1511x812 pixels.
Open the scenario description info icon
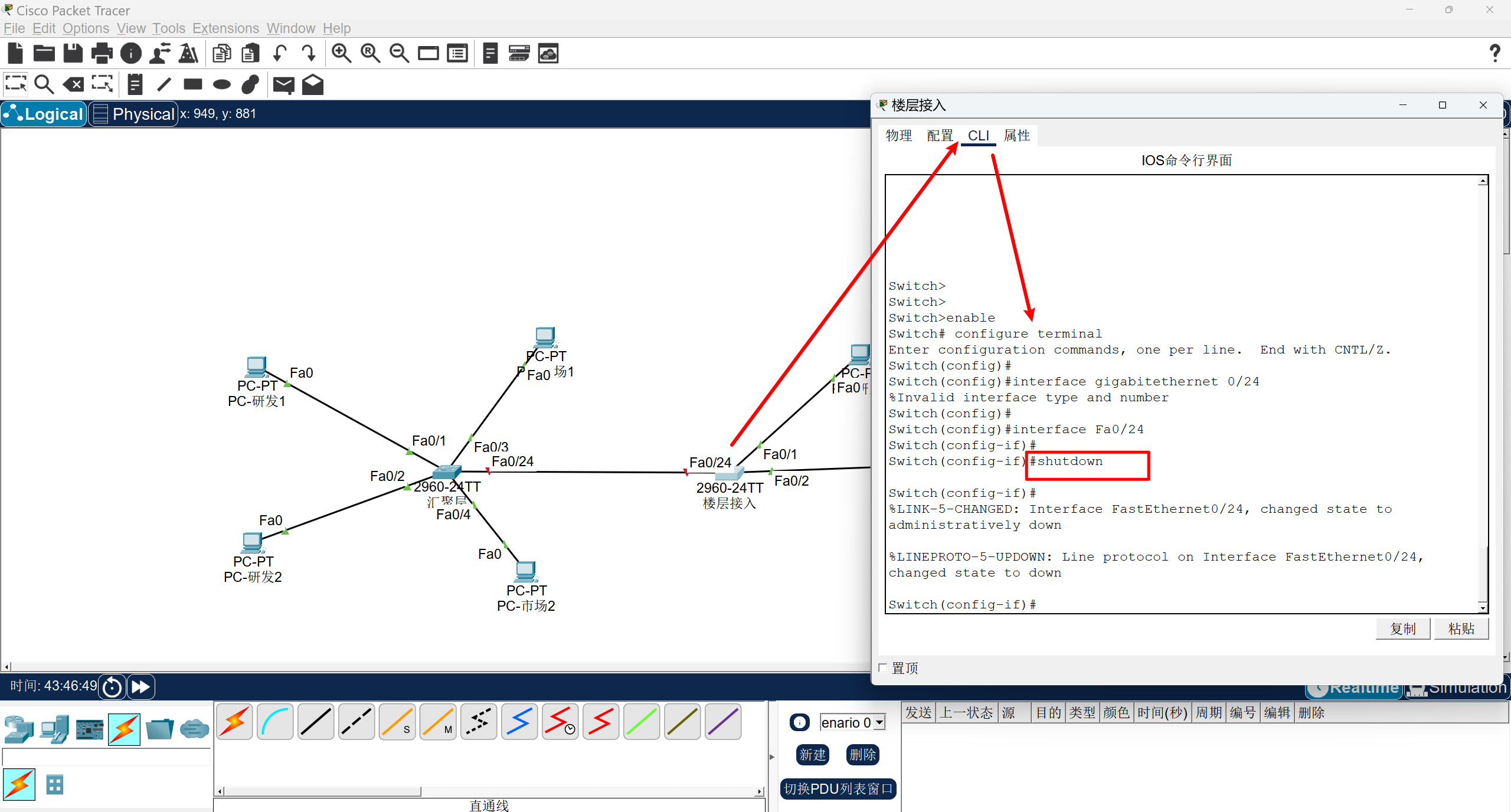pos(799,722)
